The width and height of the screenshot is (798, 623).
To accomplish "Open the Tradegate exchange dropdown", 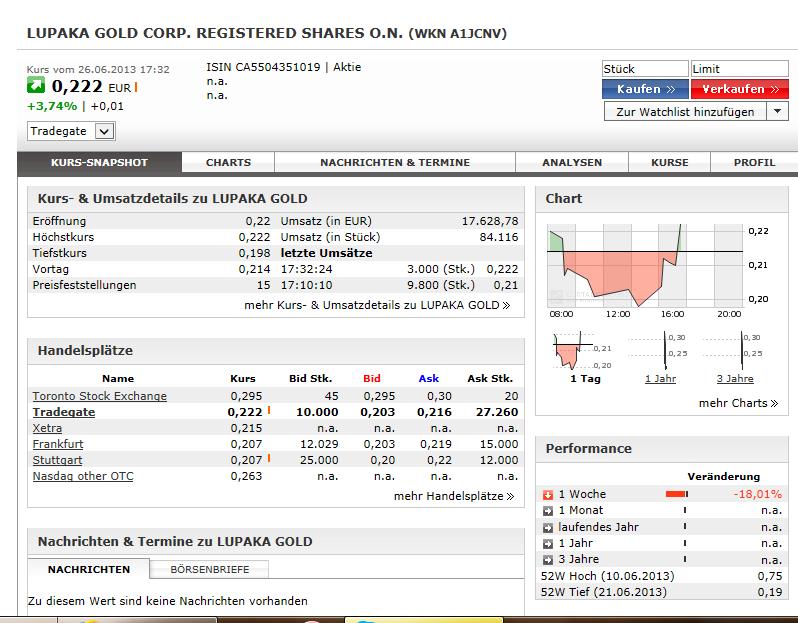I will point(71,131).
